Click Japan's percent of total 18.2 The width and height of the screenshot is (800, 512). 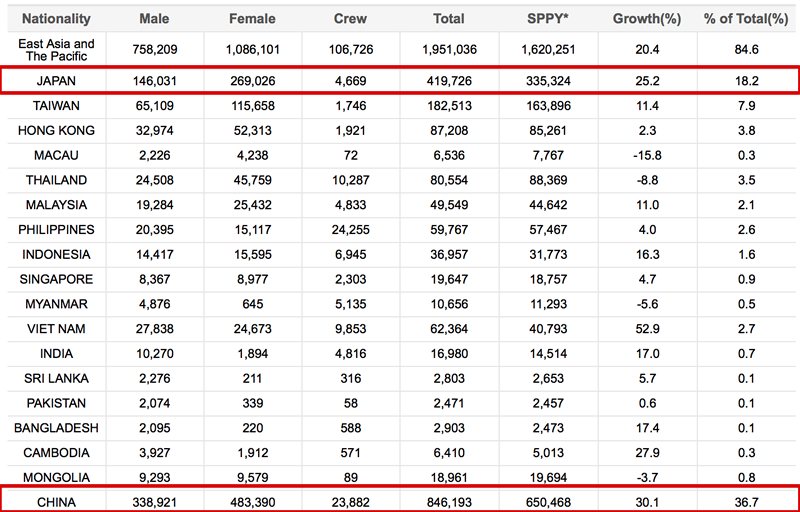[746, 81]
